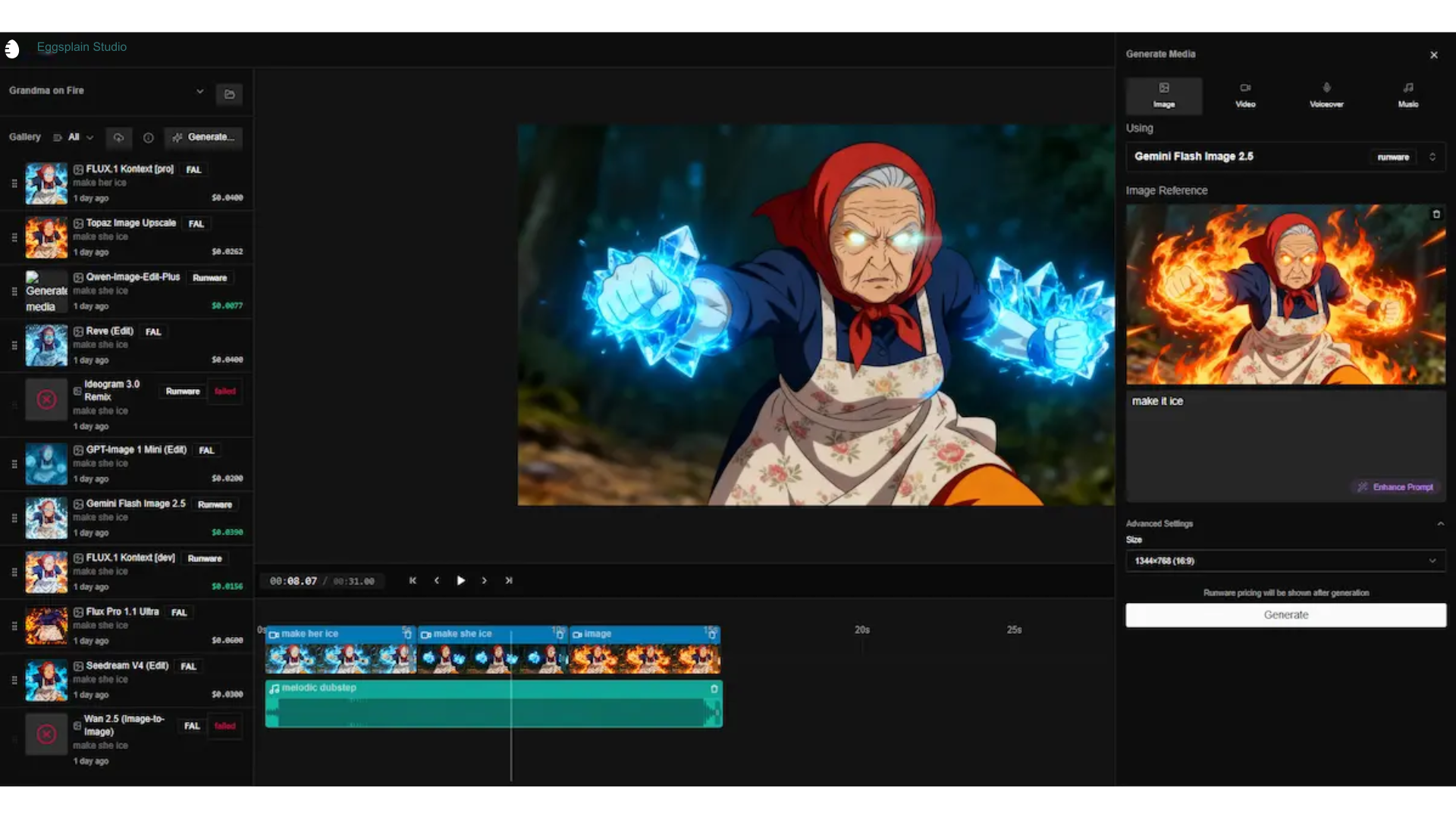
Task: Delete the melodic dubstep audio clip
Action: [714, 689]
